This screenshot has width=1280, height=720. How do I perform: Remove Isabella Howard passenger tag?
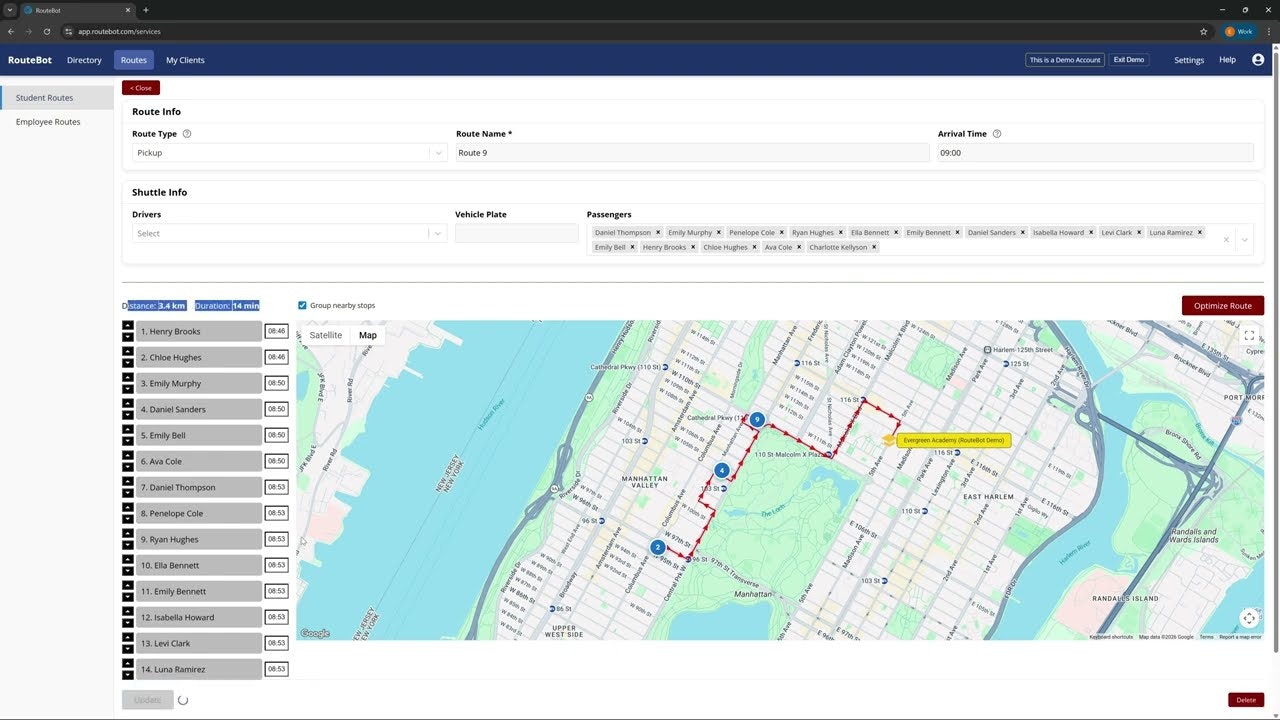[1091, 233]
